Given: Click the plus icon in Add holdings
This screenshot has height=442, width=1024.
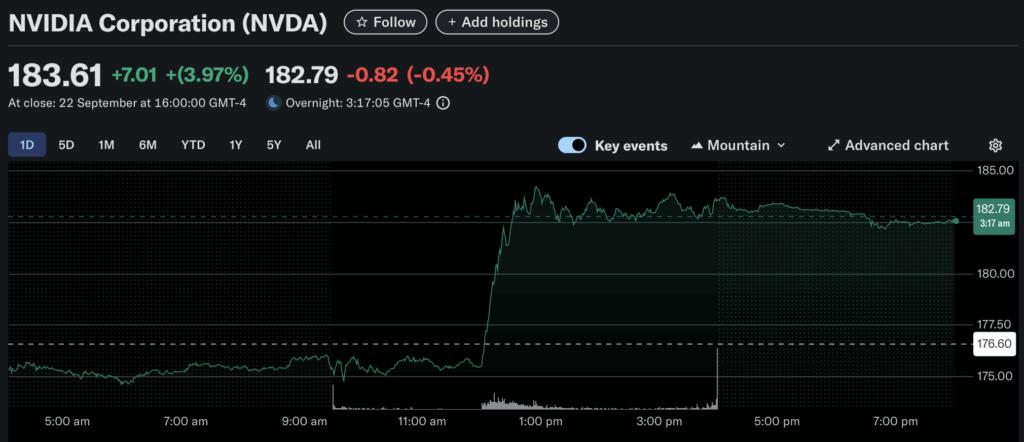Looking at the screenshot, I should click(453, 22).
